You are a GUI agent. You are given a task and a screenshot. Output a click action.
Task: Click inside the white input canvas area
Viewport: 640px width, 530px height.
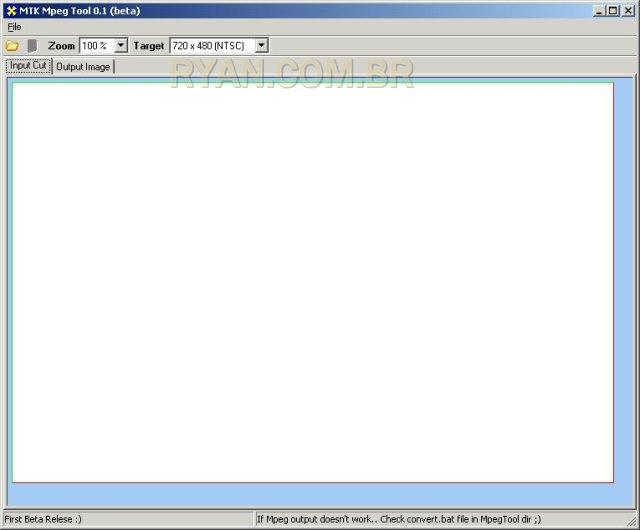312,282
